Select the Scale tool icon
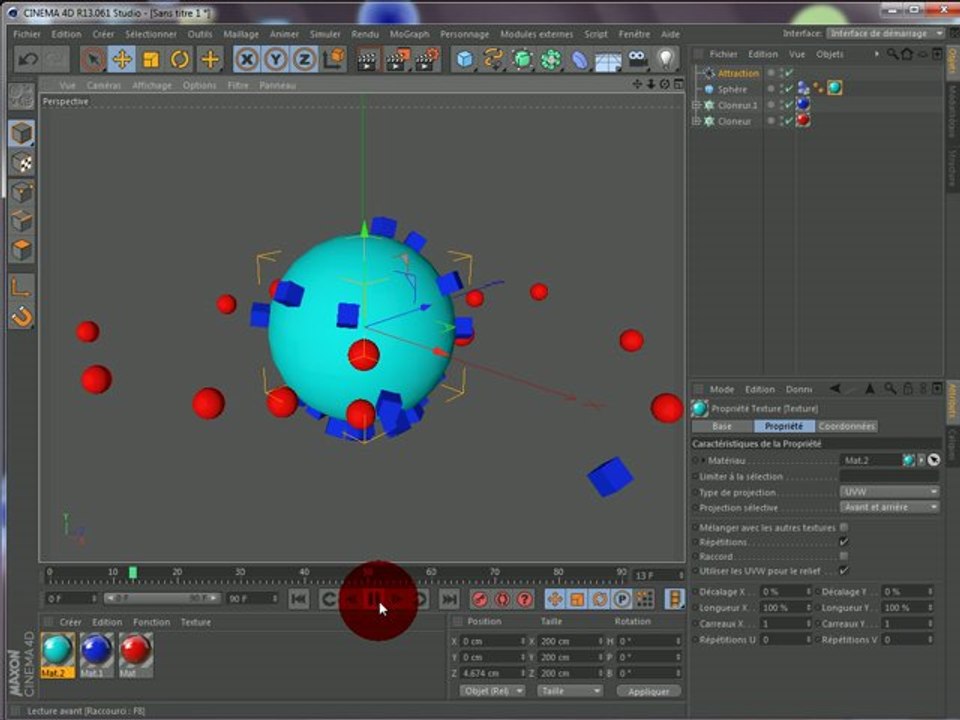The width and height of the screenshot is (960, 720). (151, 59)
